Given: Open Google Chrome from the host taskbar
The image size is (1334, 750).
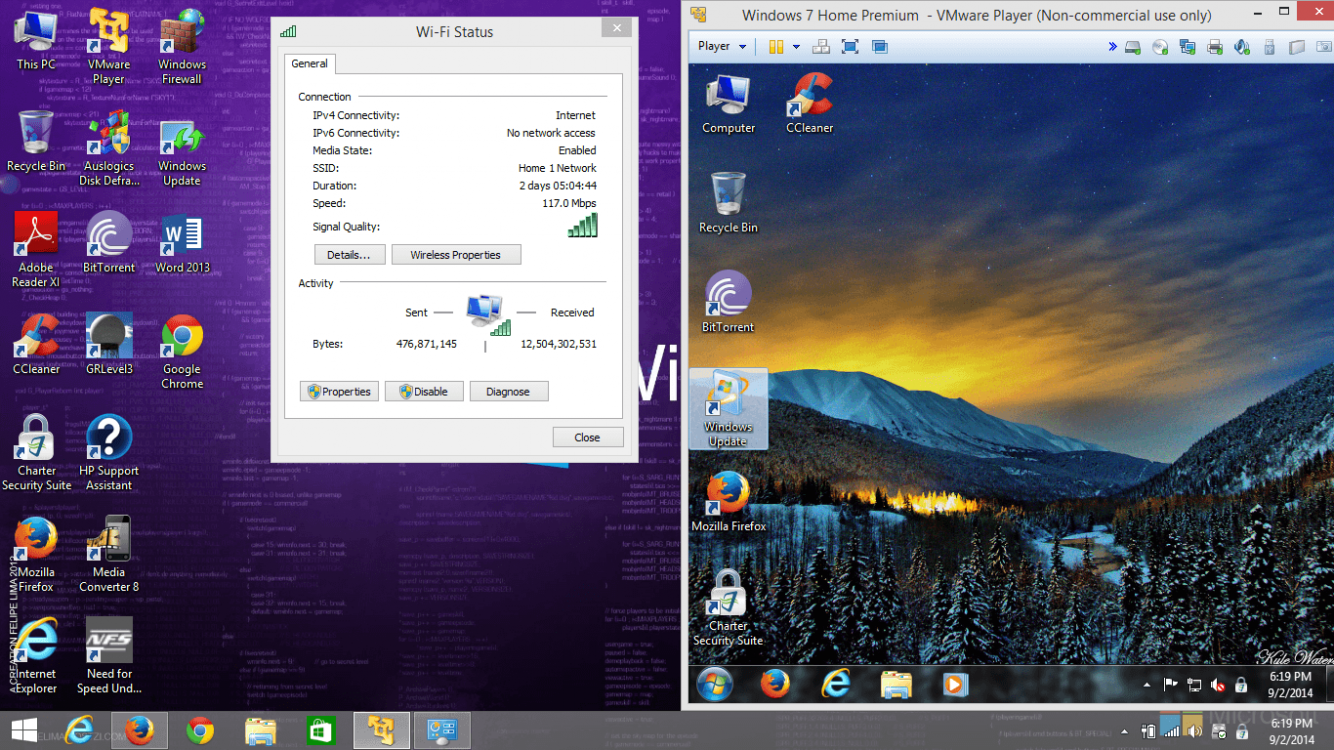Looking at the screenshot, I should pos(200,731).
